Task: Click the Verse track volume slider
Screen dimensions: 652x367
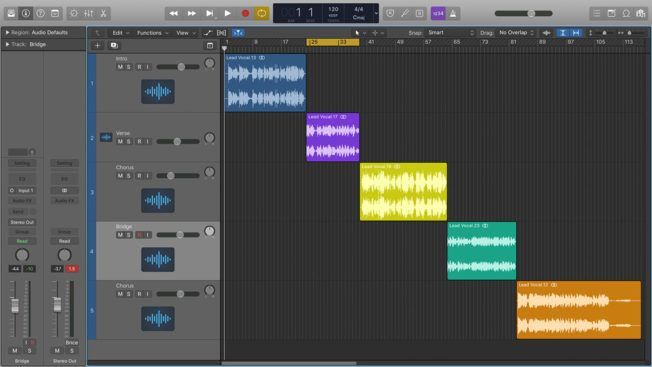Action: (x=178, y=142)
